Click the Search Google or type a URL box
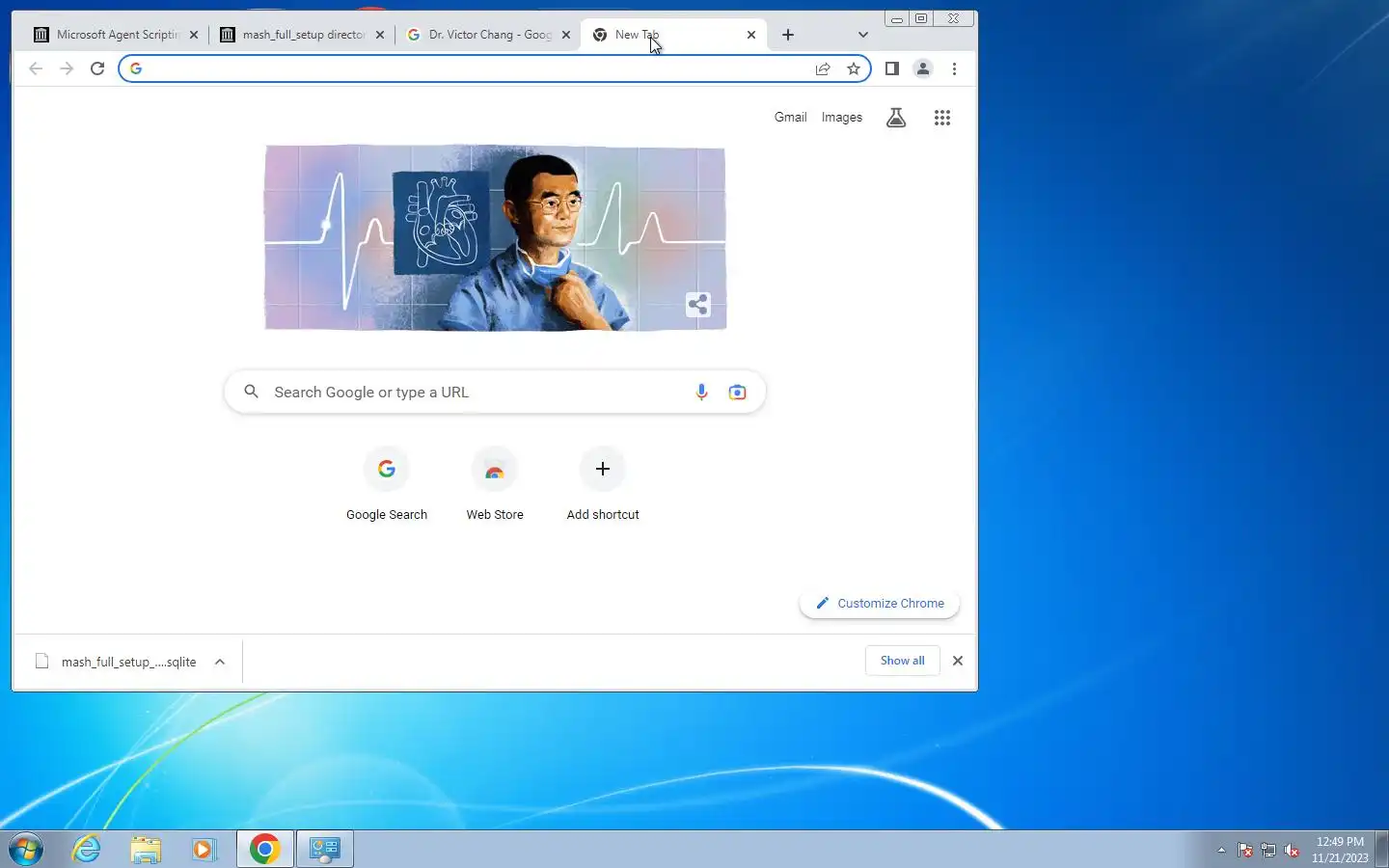 [x=495, y=392]
